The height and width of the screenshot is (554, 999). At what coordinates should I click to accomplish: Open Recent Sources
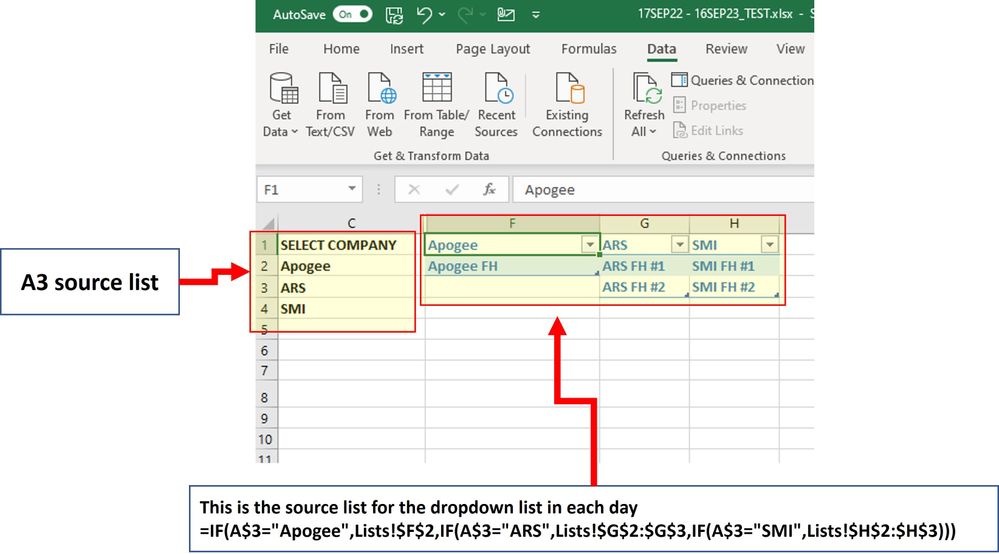pos(496,105)
